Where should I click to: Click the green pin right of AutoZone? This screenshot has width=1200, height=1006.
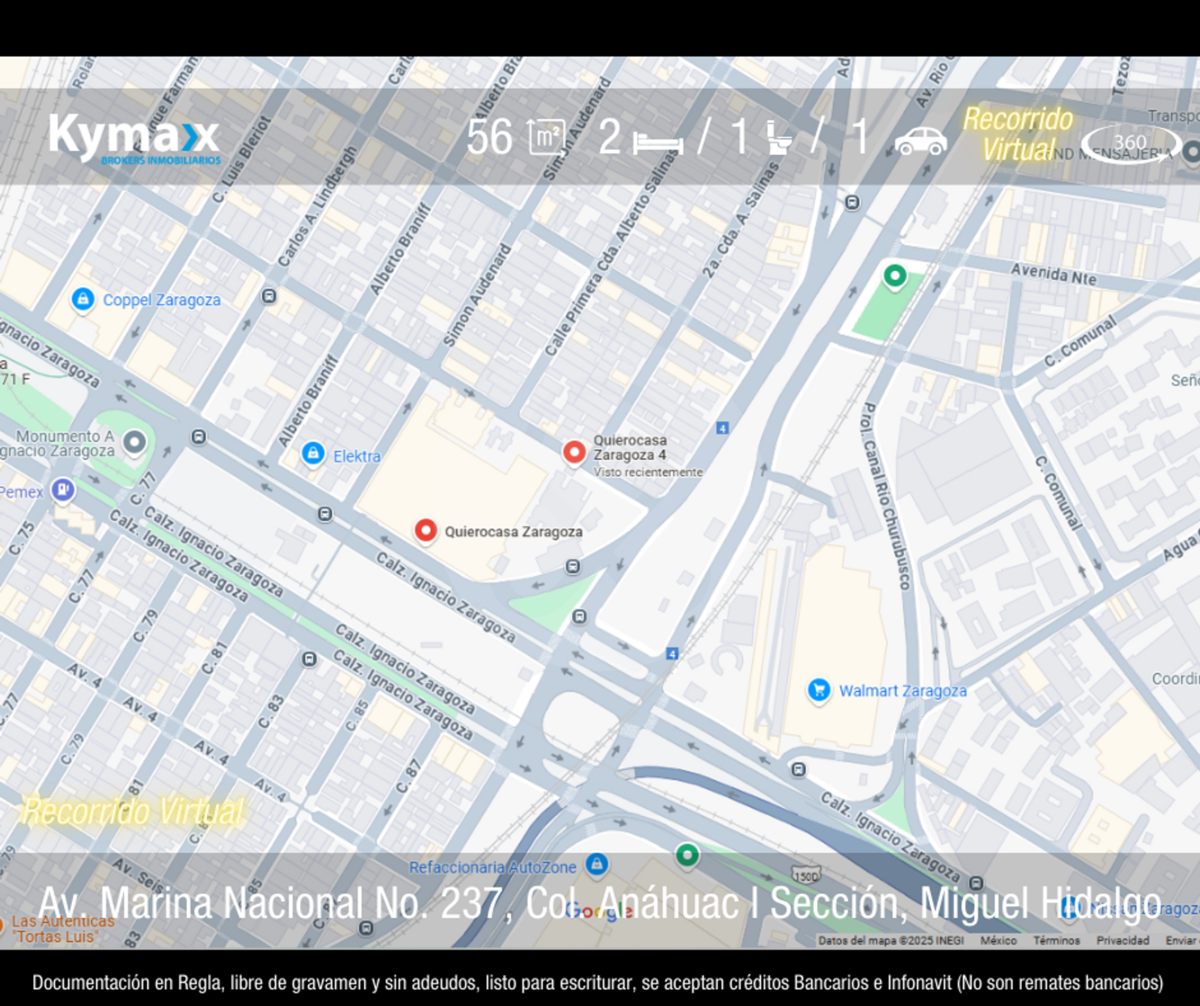click(x=686, y=855)
